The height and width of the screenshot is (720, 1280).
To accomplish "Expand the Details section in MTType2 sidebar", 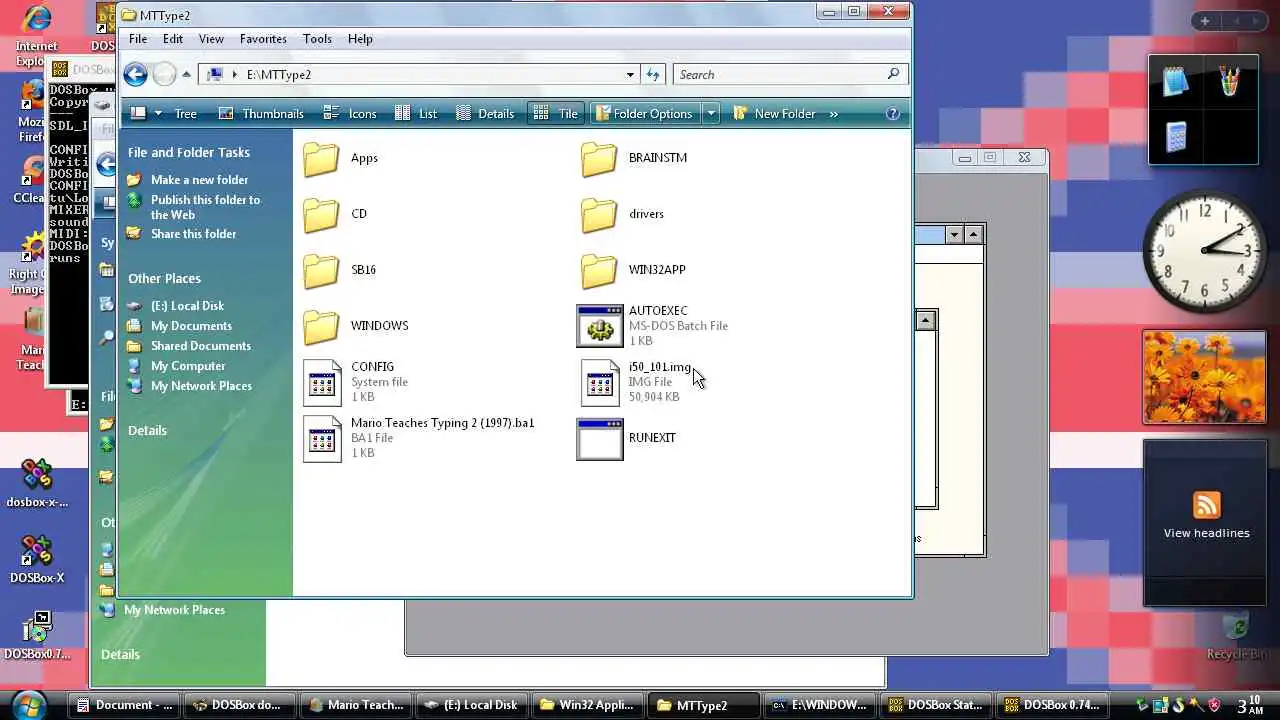I will coord(147,430).
